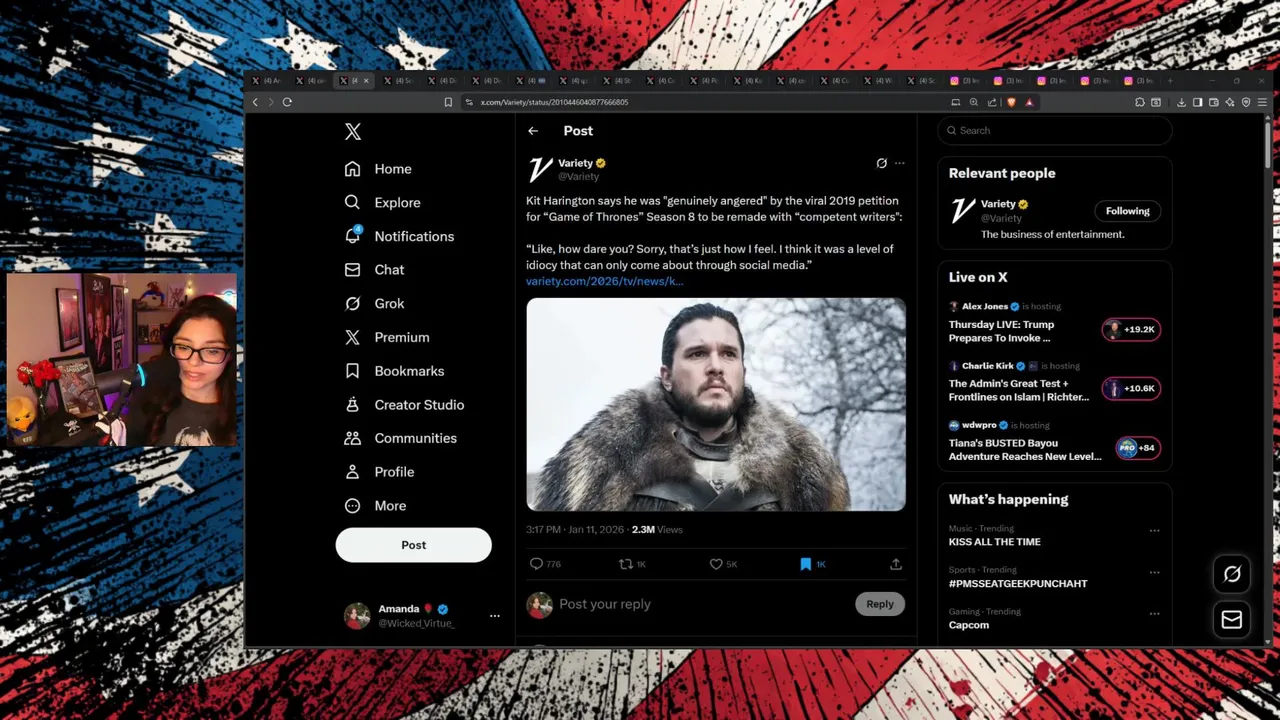Switch to the first X browser tab
Screen dimensions: 1280x720
pyautogui.click(x=266, y=81)
